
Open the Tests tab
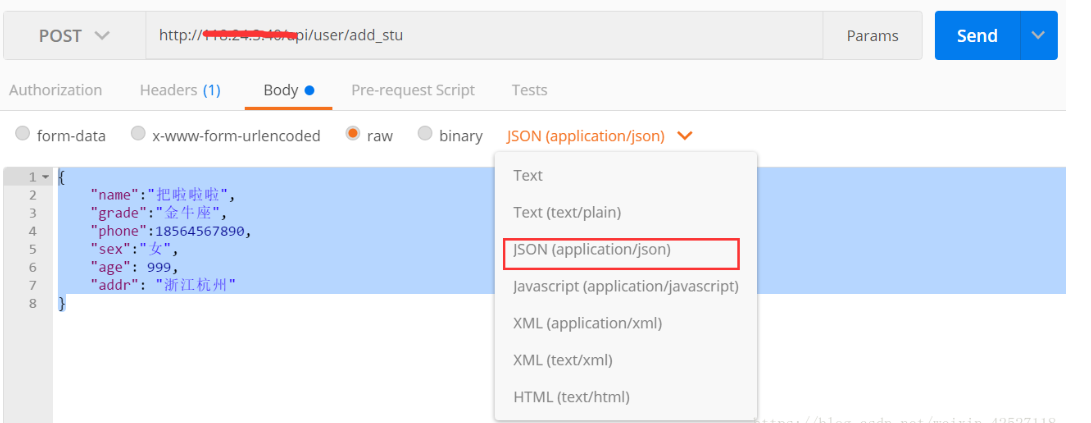tap(529, 90)
